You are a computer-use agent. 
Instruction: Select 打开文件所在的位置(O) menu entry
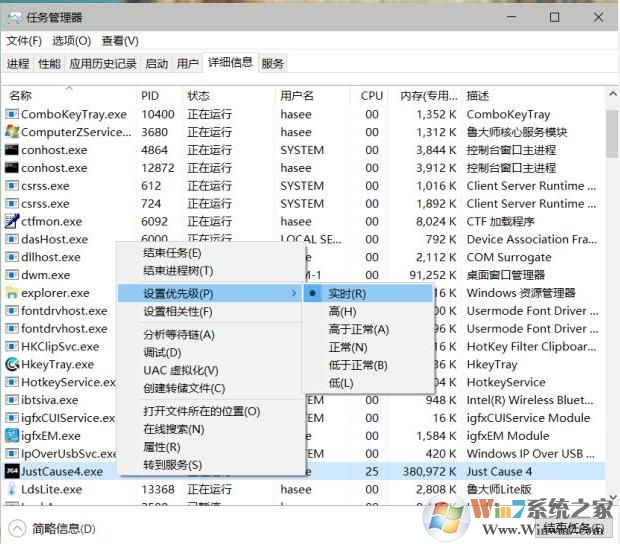point(201,411)
